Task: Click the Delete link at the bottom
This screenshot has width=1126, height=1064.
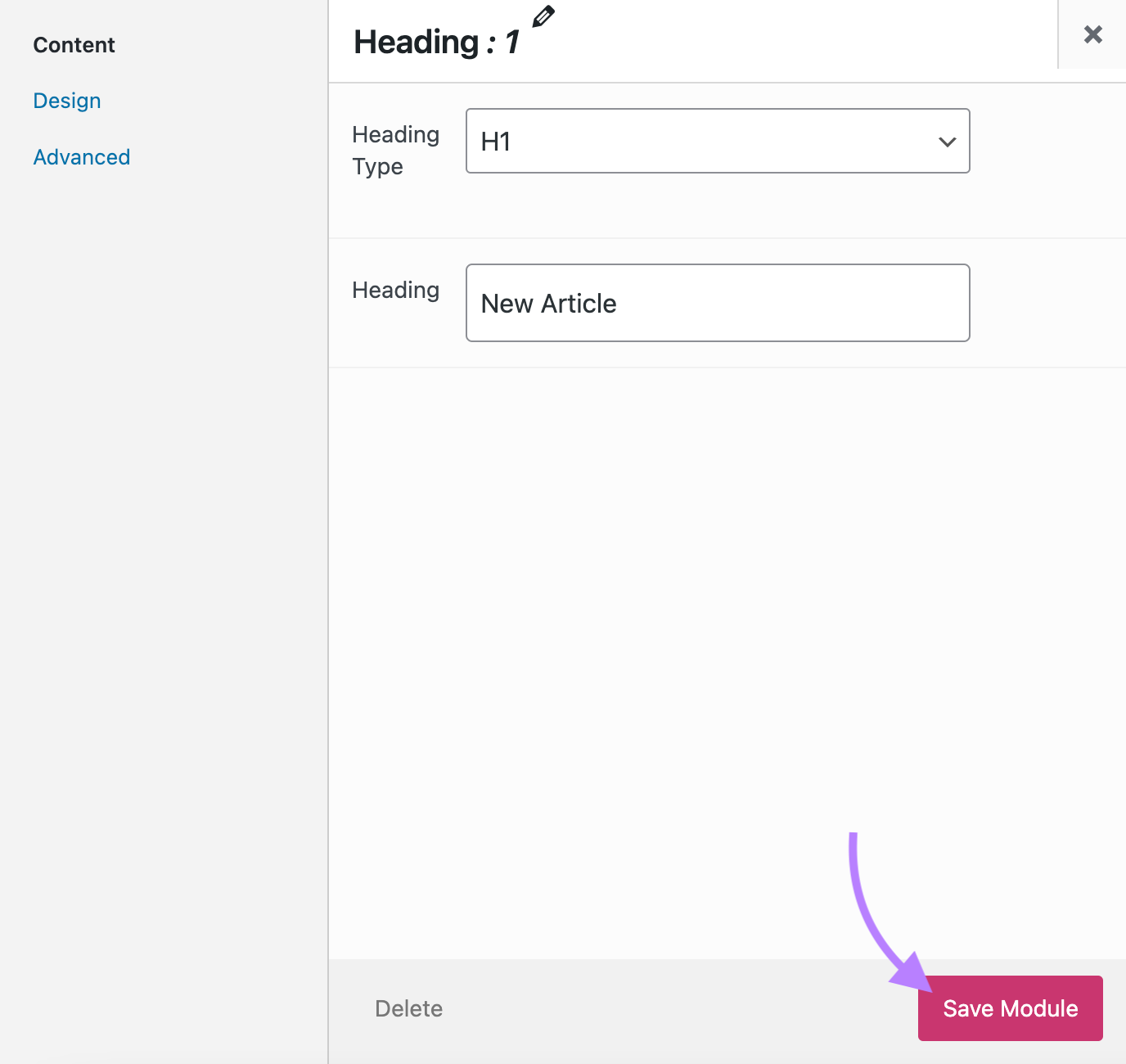Action: pyautogui.click(x=408, y=1008)
